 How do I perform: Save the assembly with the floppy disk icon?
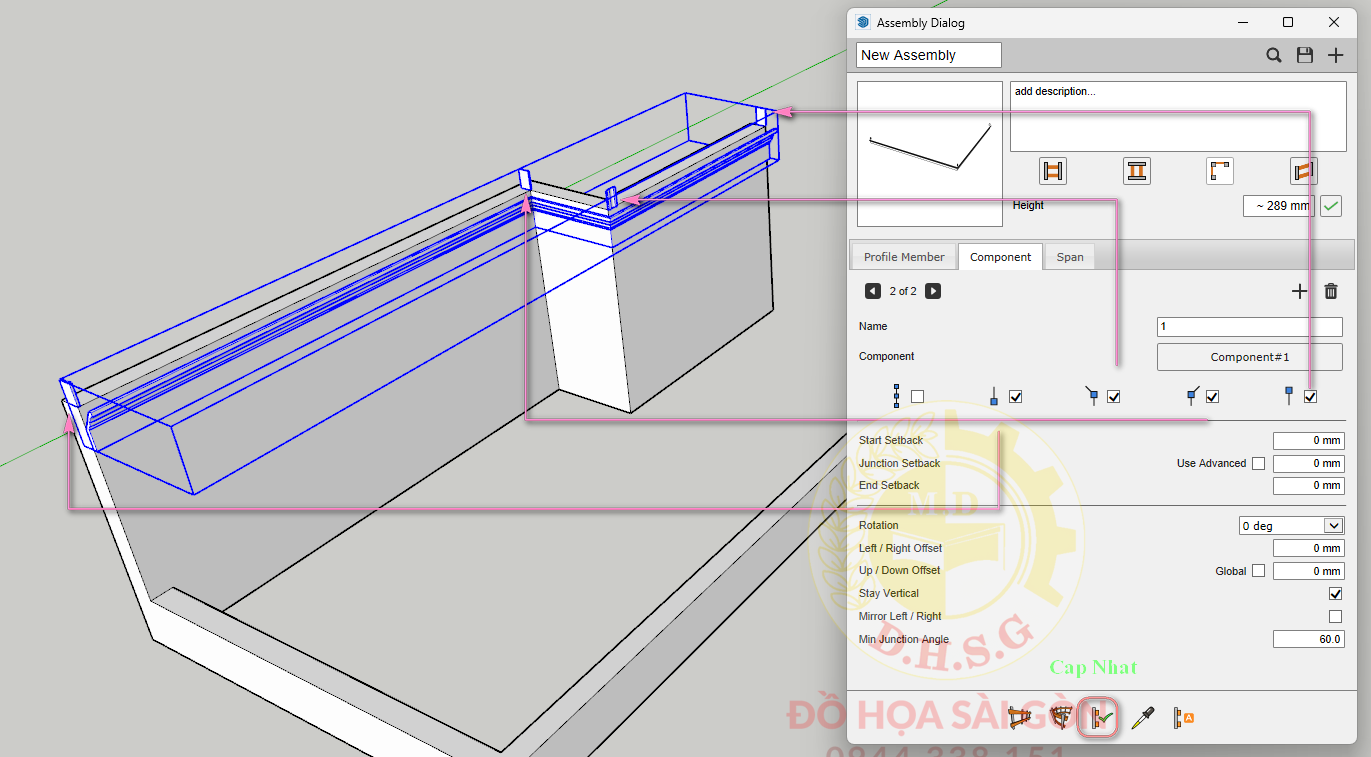coord(1304,55)
